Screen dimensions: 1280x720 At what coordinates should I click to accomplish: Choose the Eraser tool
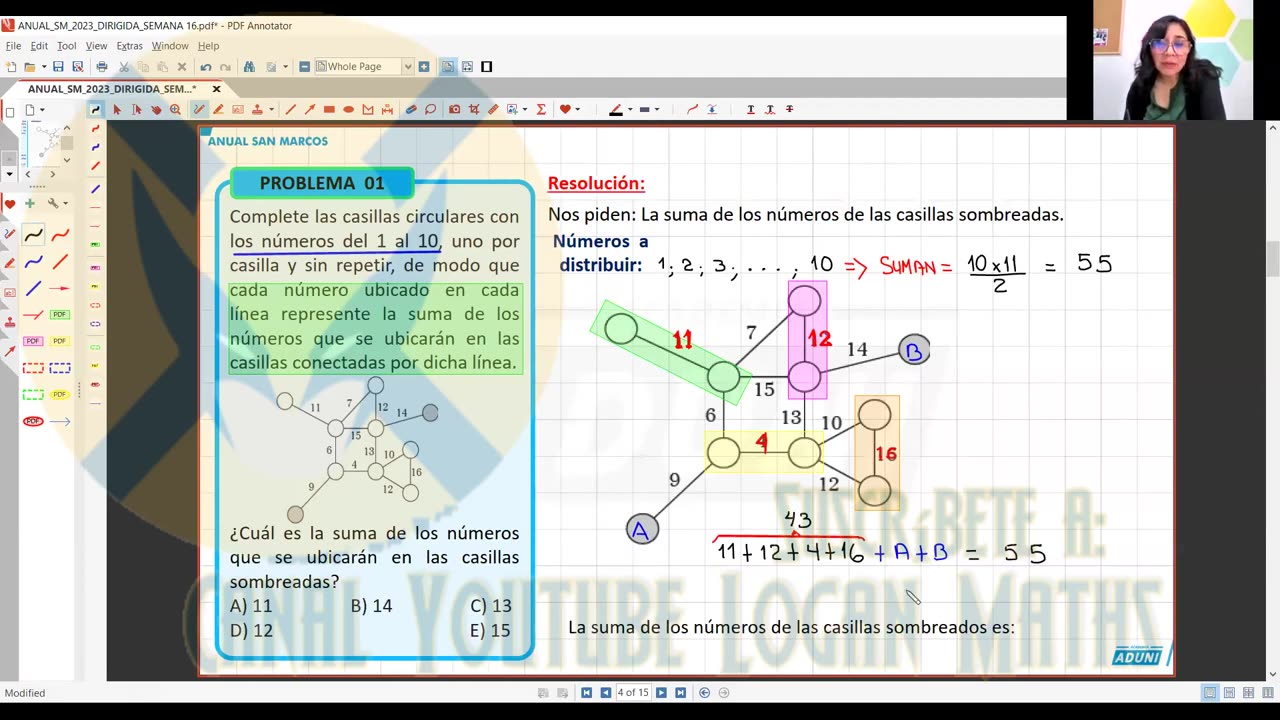[x=411, y=109]
